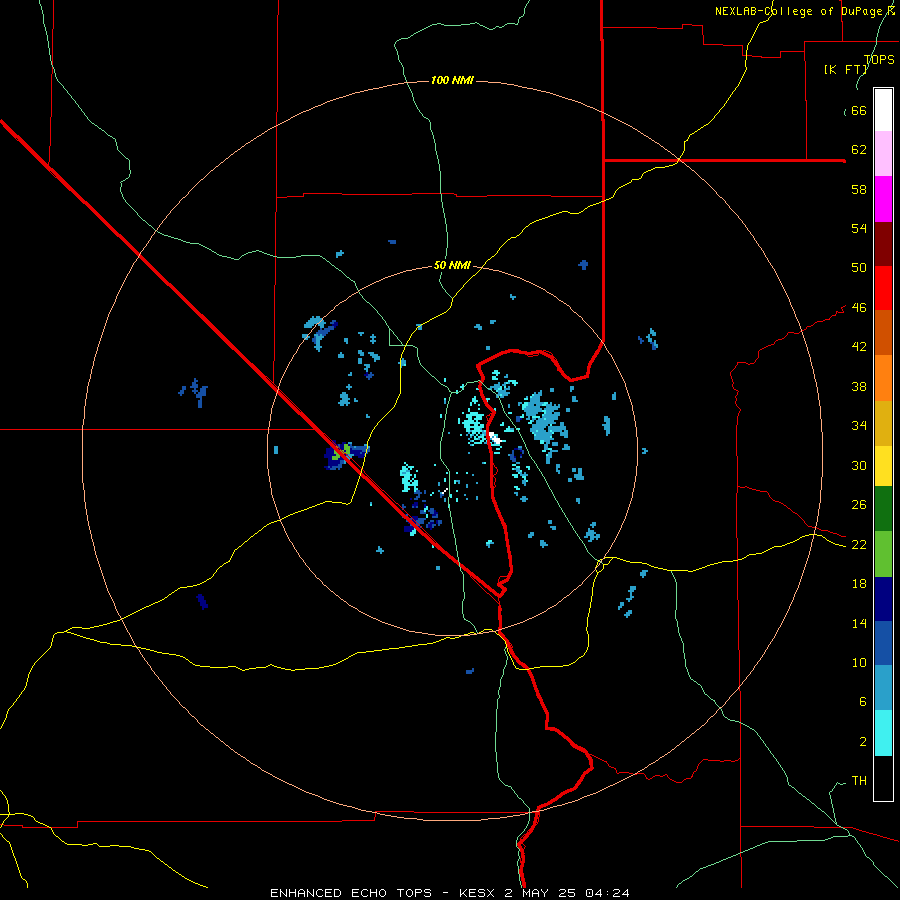Click the medium blue legend swatch

(883, 643)
